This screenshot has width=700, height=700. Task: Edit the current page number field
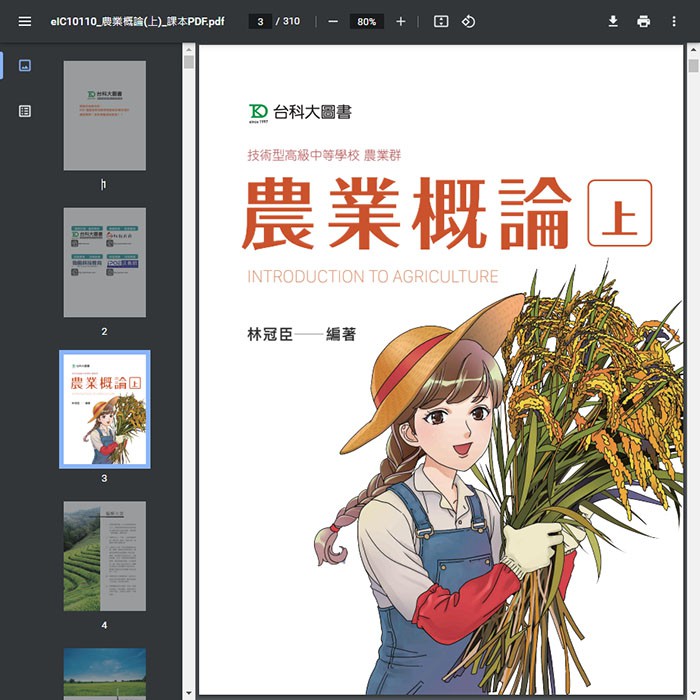(260, 21)
